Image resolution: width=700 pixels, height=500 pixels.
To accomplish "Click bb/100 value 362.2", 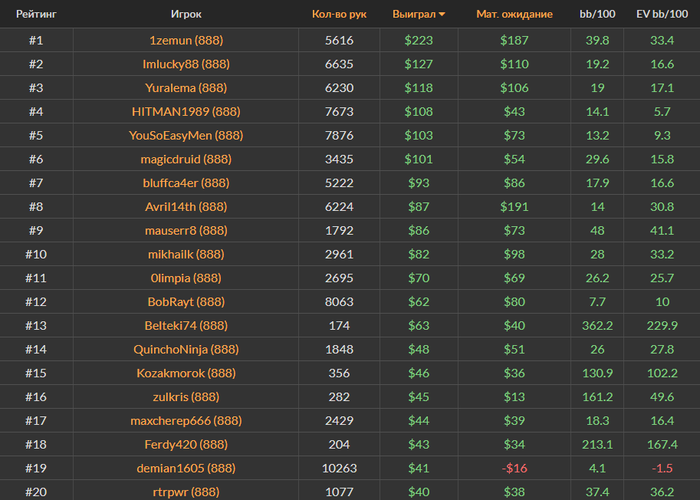I will click(597, 325).
